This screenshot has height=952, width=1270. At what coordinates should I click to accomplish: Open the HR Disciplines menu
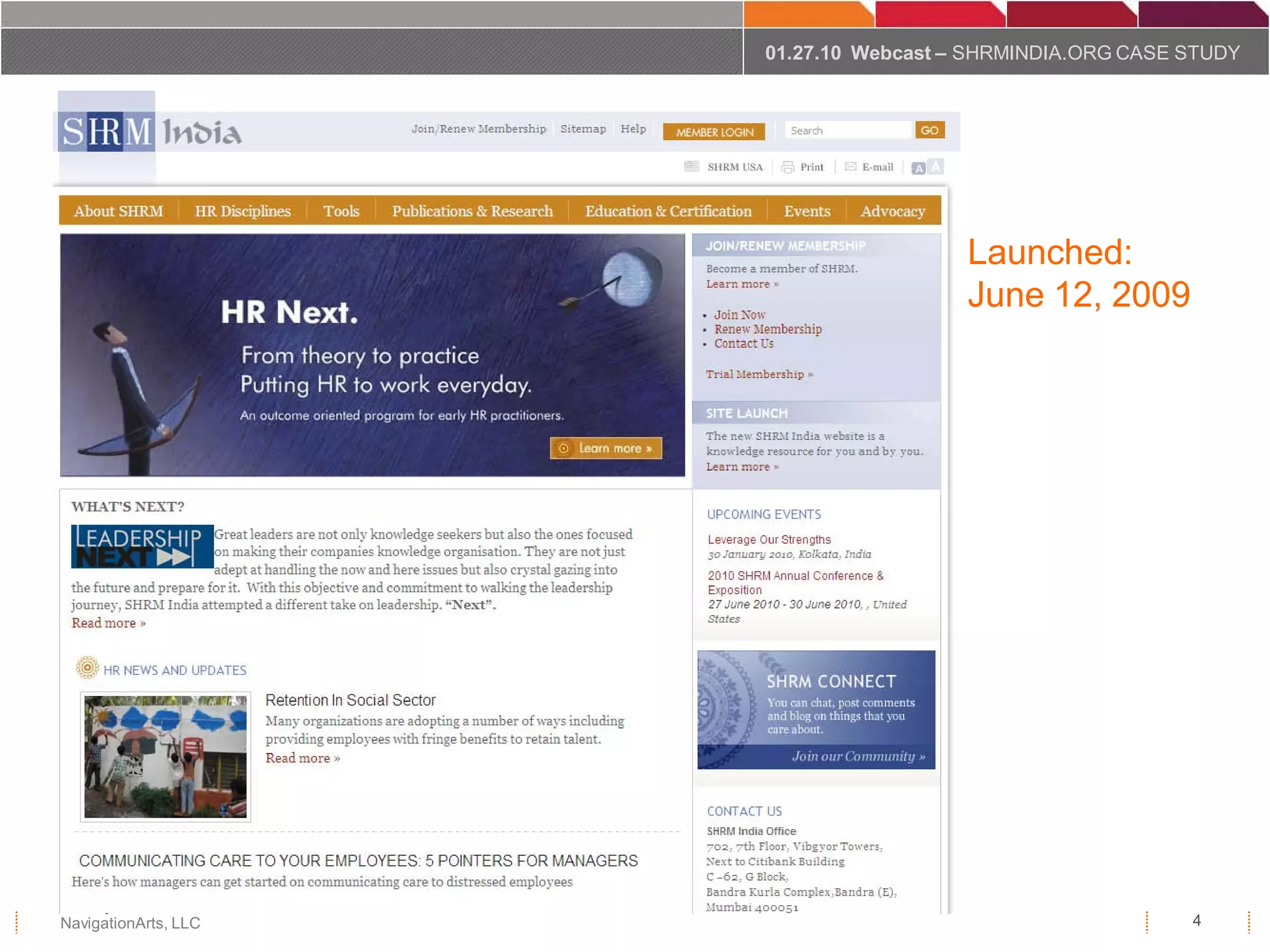coord(242,211)
